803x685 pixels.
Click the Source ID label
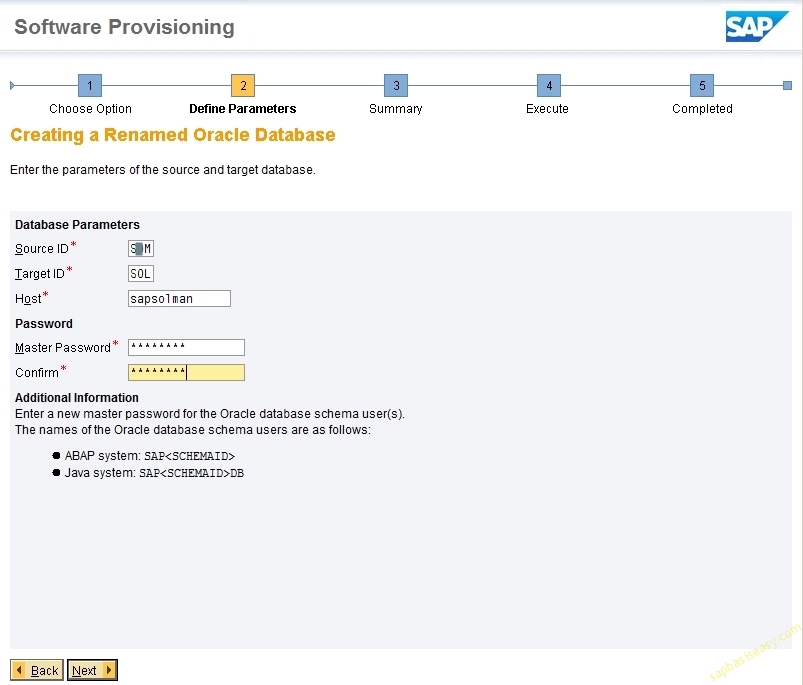42,249
